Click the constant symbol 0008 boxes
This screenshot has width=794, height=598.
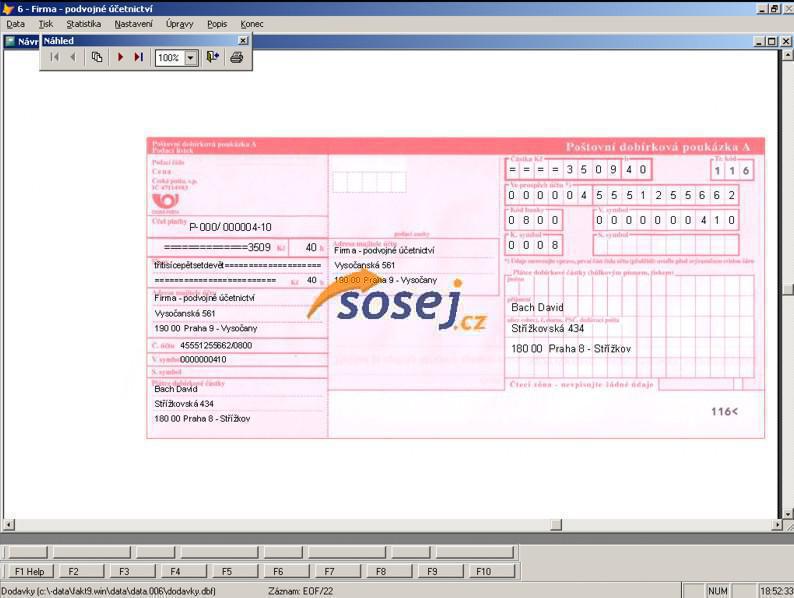533,245
